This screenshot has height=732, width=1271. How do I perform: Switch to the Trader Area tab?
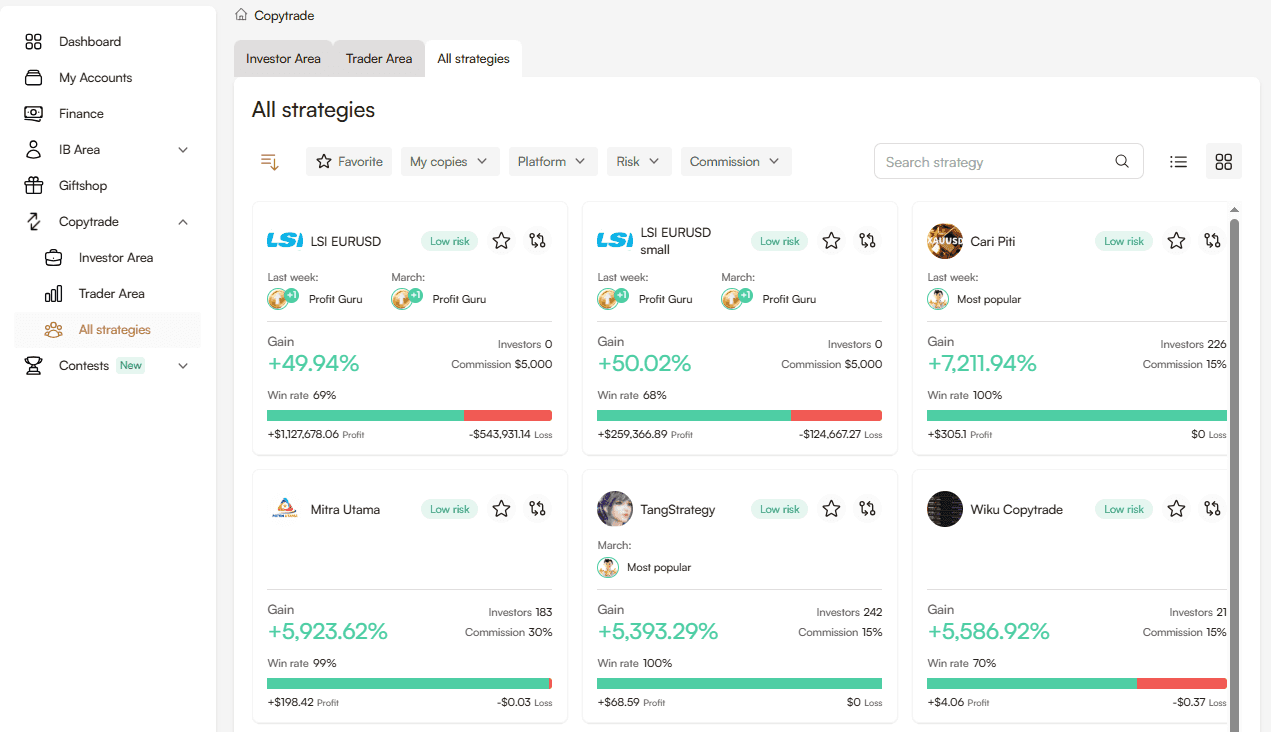(x=378, y=59)
